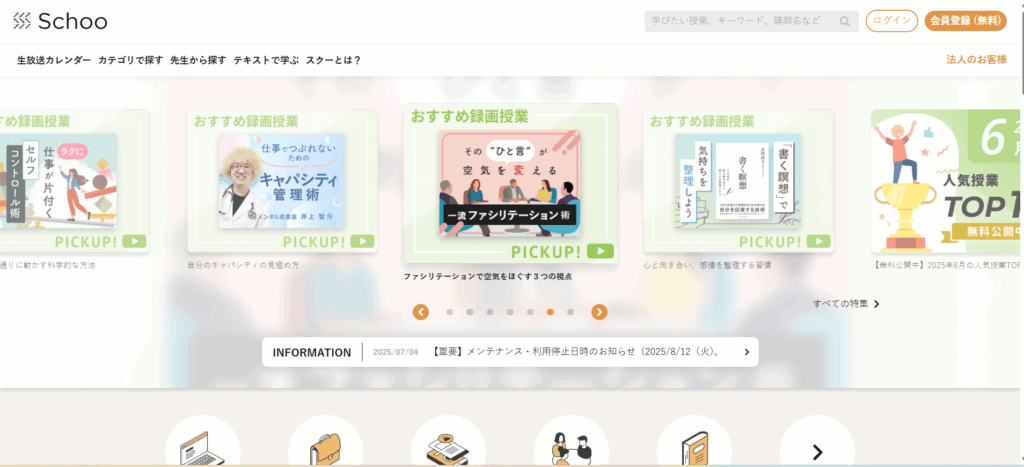Click the book category icon
This screenshot has height=467, width=1024.
(694, 442)
